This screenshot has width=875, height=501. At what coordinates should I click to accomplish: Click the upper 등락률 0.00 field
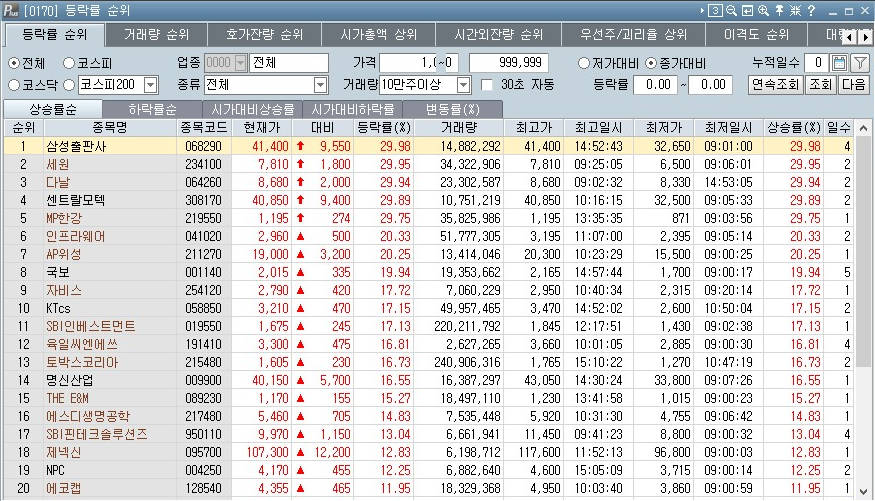[710, 85]
